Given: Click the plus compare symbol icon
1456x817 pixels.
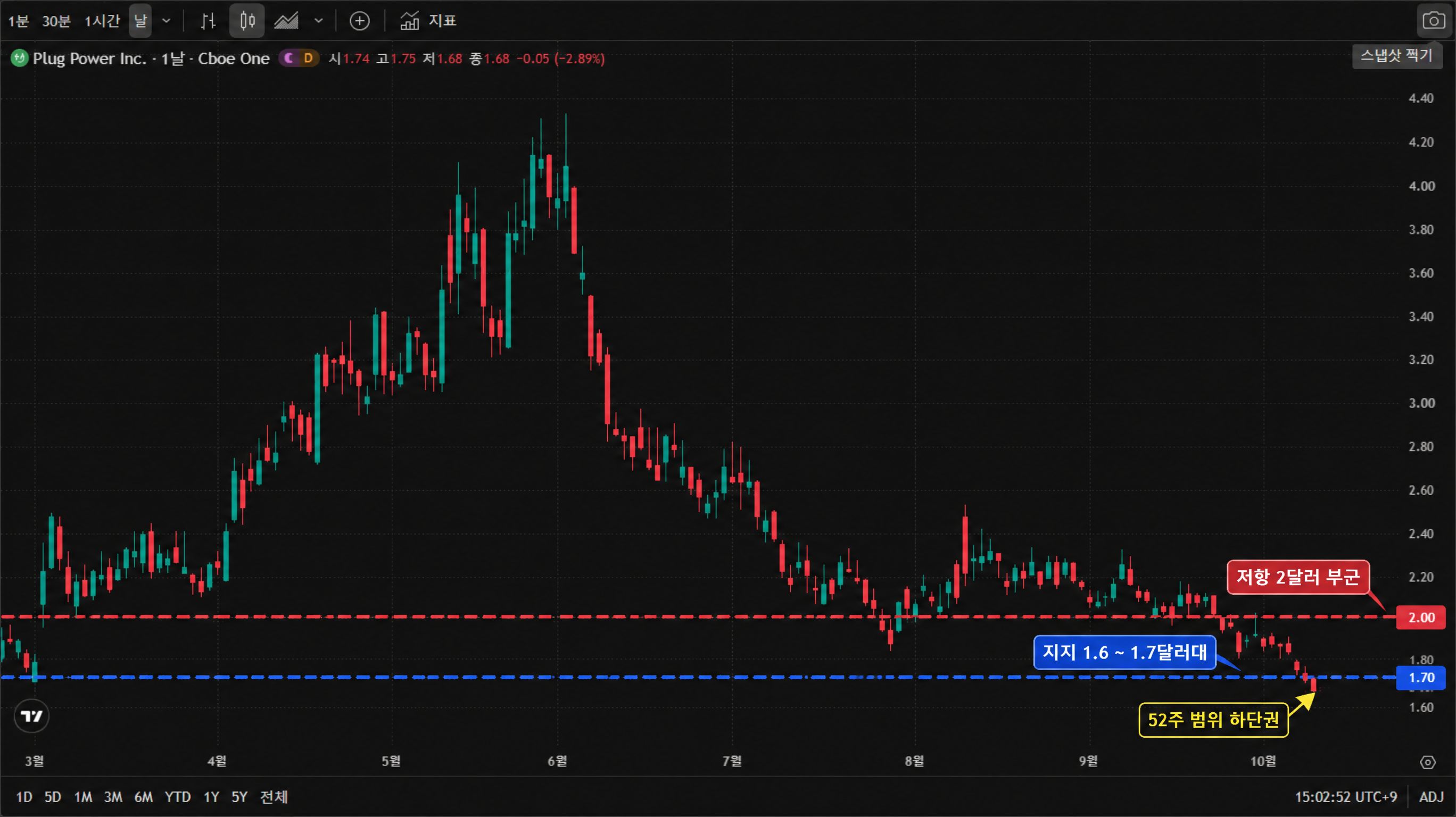Looking at the screenshot, I should coord(360,21).
